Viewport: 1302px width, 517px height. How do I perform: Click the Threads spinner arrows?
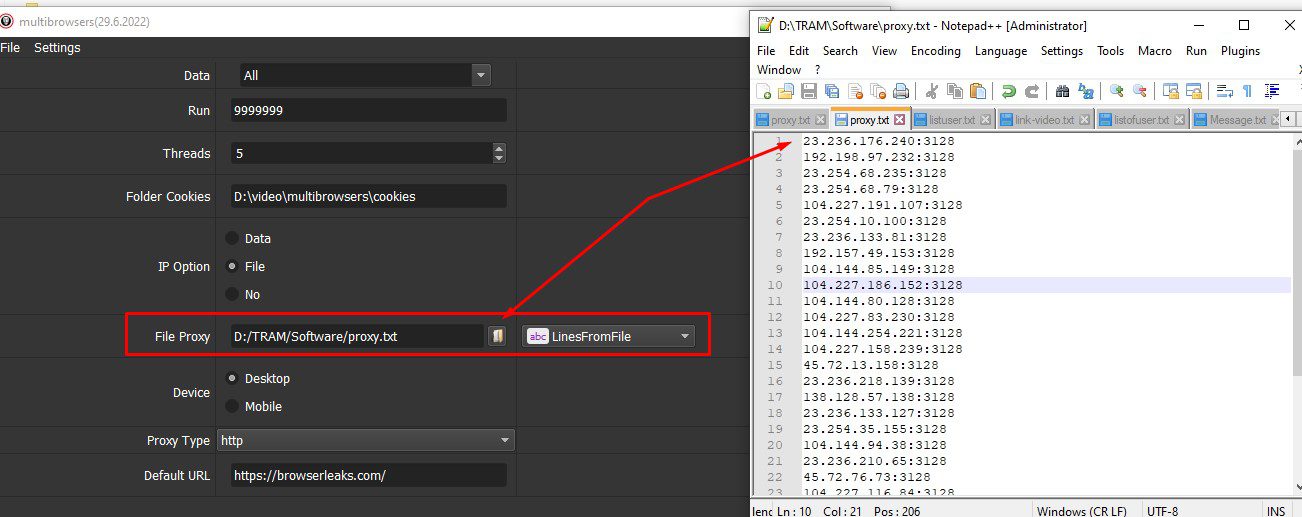[499, 153]
